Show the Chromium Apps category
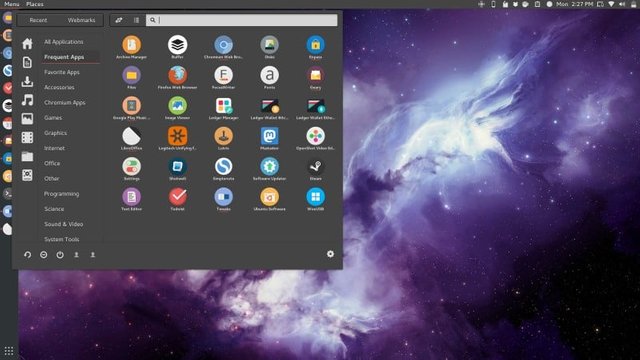The width and height of the screenshot is (640, 360). pos(64,102)
